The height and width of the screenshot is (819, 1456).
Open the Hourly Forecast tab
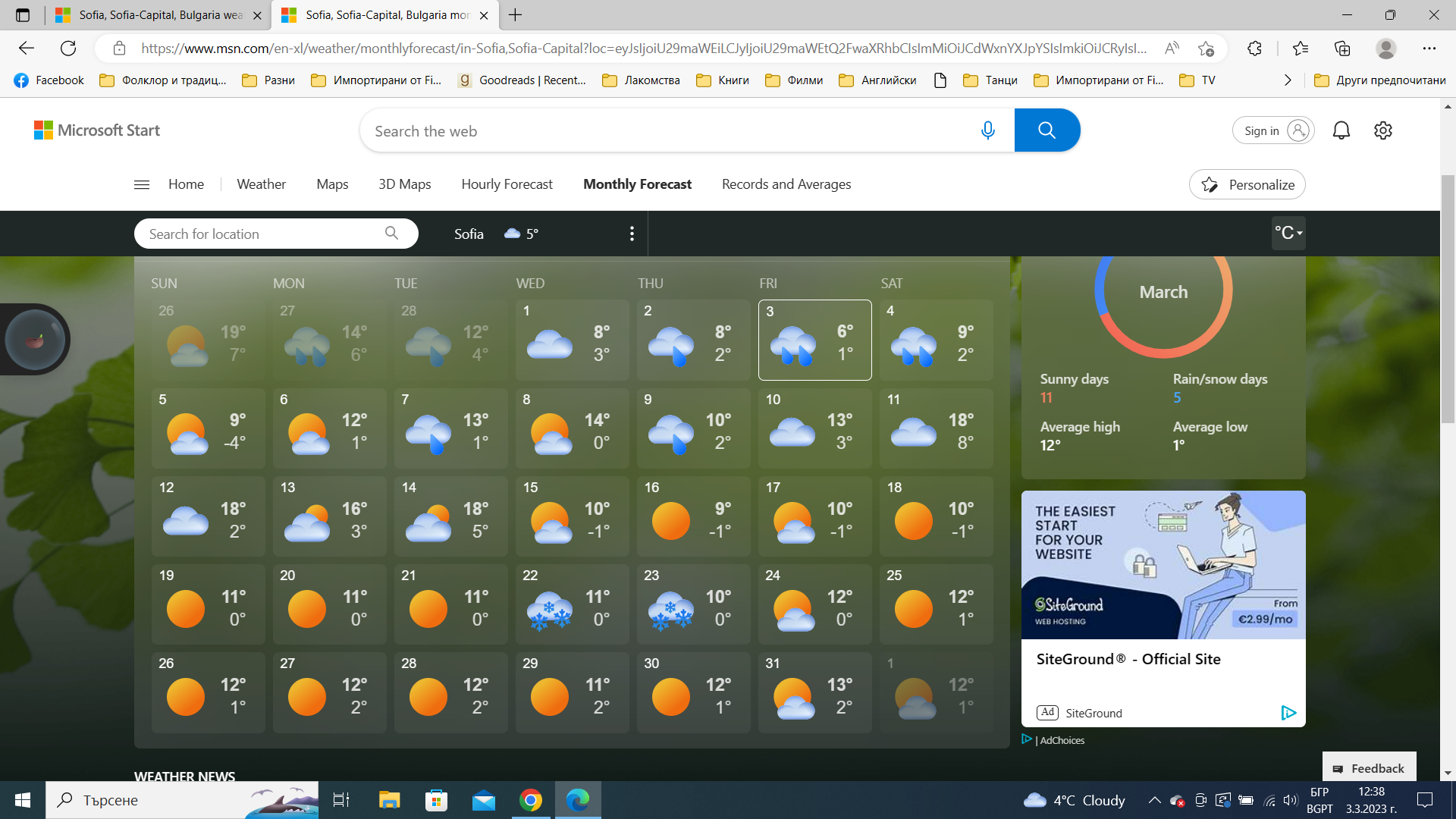[x=507, y=184]
